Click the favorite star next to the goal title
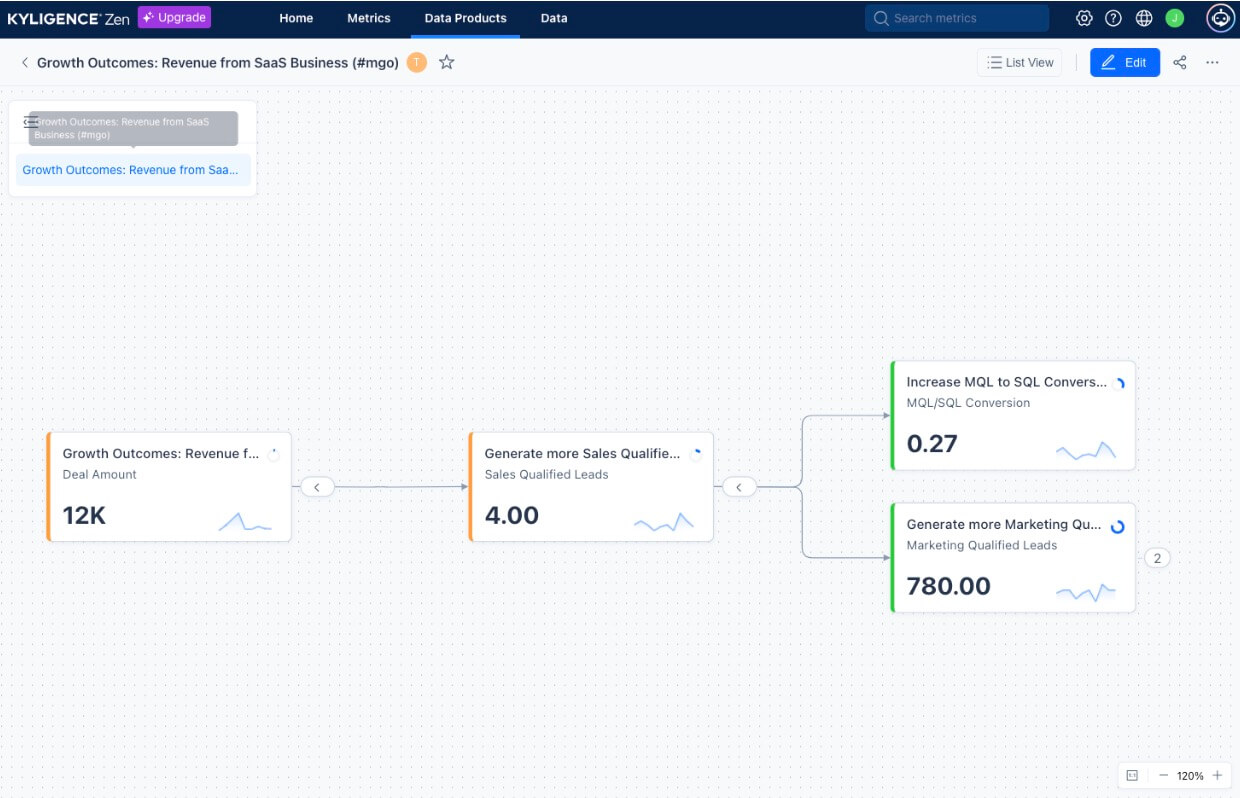Screen dimensions: 1240x798 (x=446, y=61)
